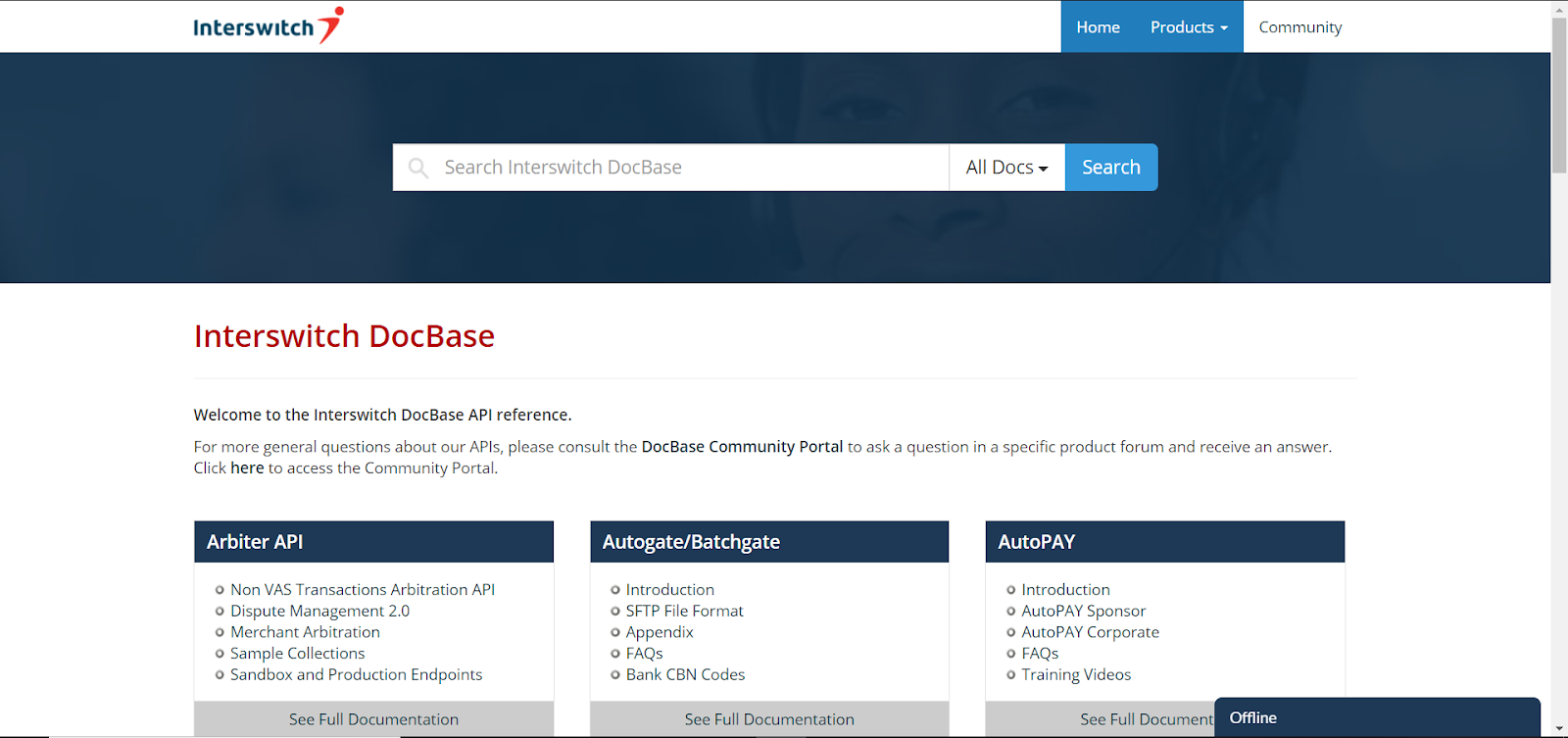Open Non VAS Transactions Arbitration API
This screenshot has width=1568, height=738.
point(363,590)
